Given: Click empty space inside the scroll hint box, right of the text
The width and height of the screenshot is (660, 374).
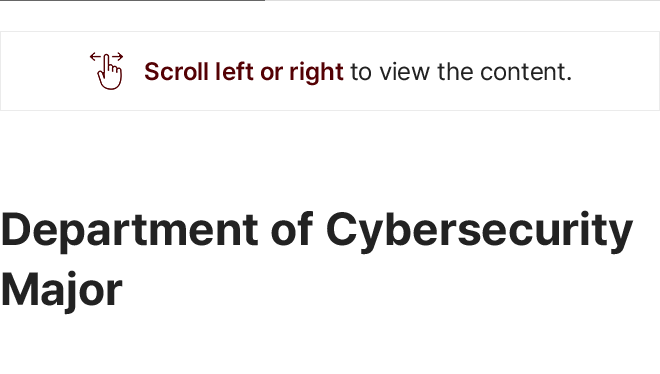Looking at the screenshot, I should (615, 71).
